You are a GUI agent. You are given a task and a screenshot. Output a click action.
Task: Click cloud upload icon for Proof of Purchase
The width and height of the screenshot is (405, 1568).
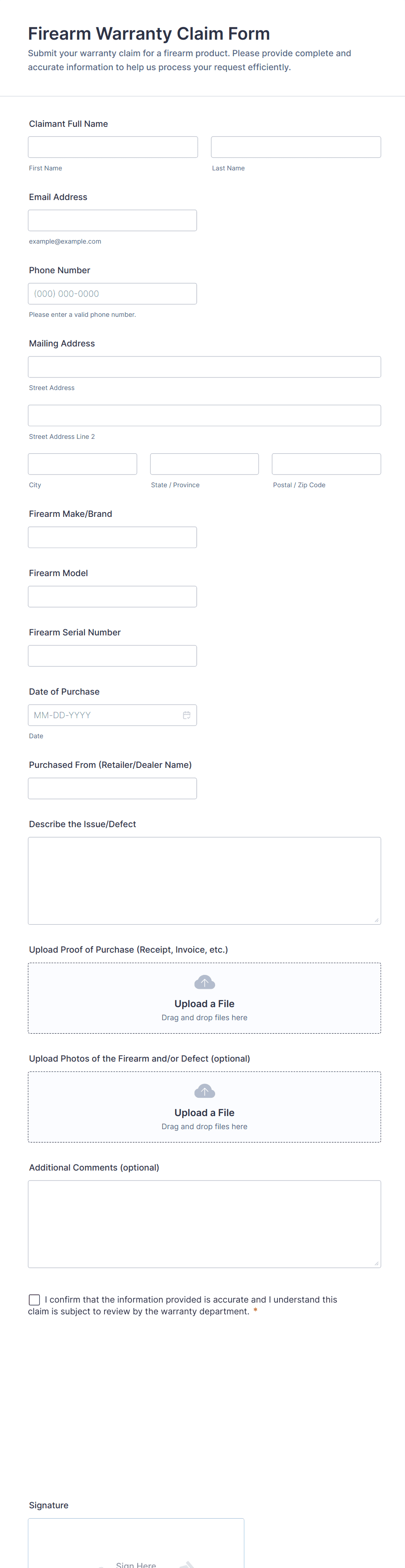204,982
